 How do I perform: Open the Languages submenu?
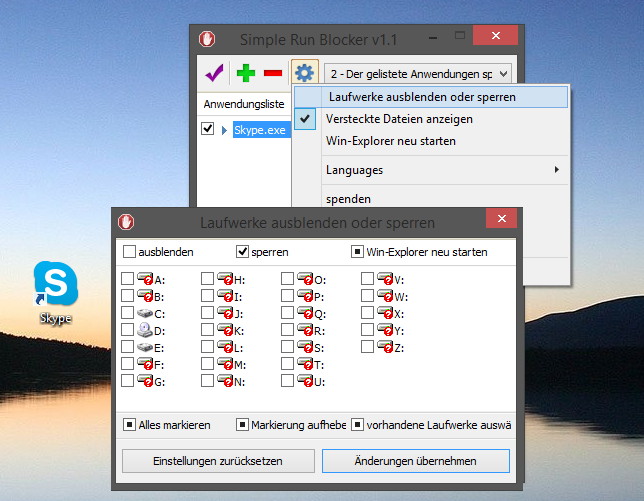click(431, 170)
